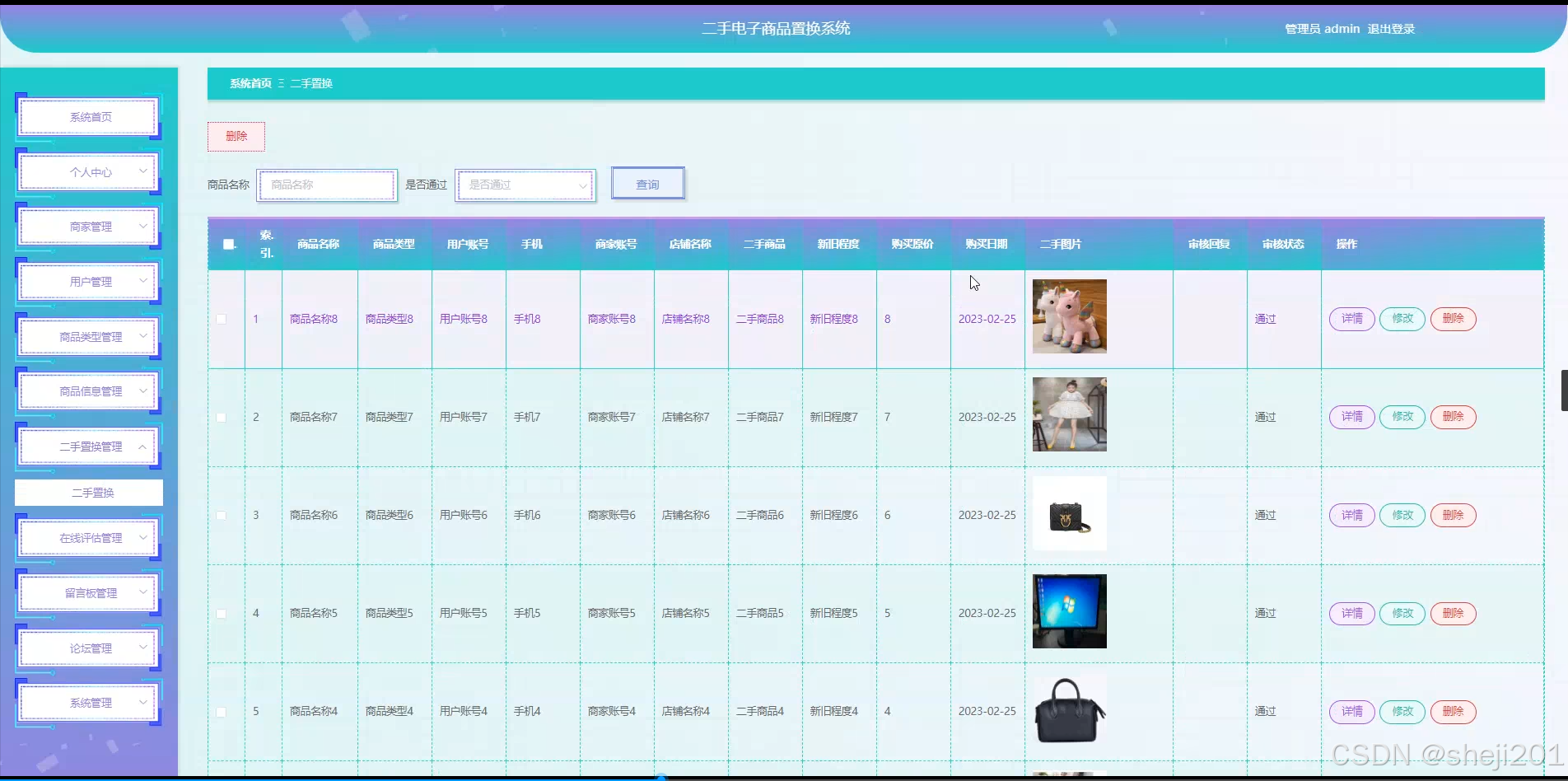Click 退出登录 to log out
The height and width of the screenshot is (781, 1568).
[x=1390, y=28]
